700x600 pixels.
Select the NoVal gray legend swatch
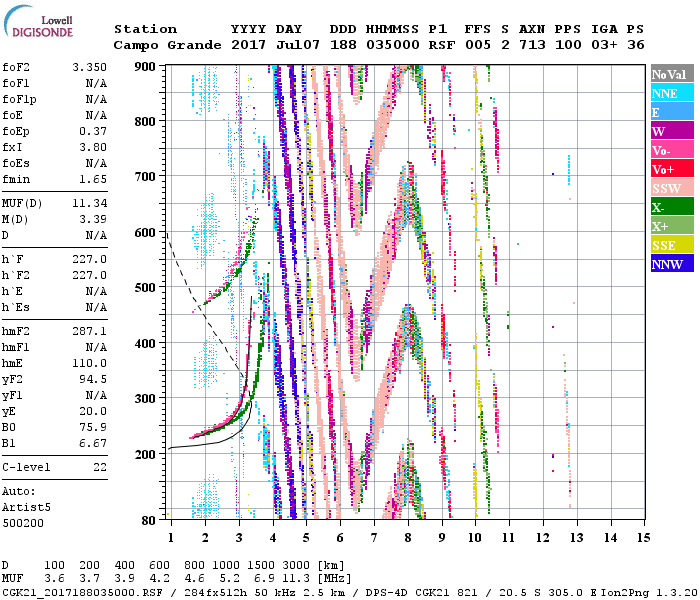coord(671,74)
